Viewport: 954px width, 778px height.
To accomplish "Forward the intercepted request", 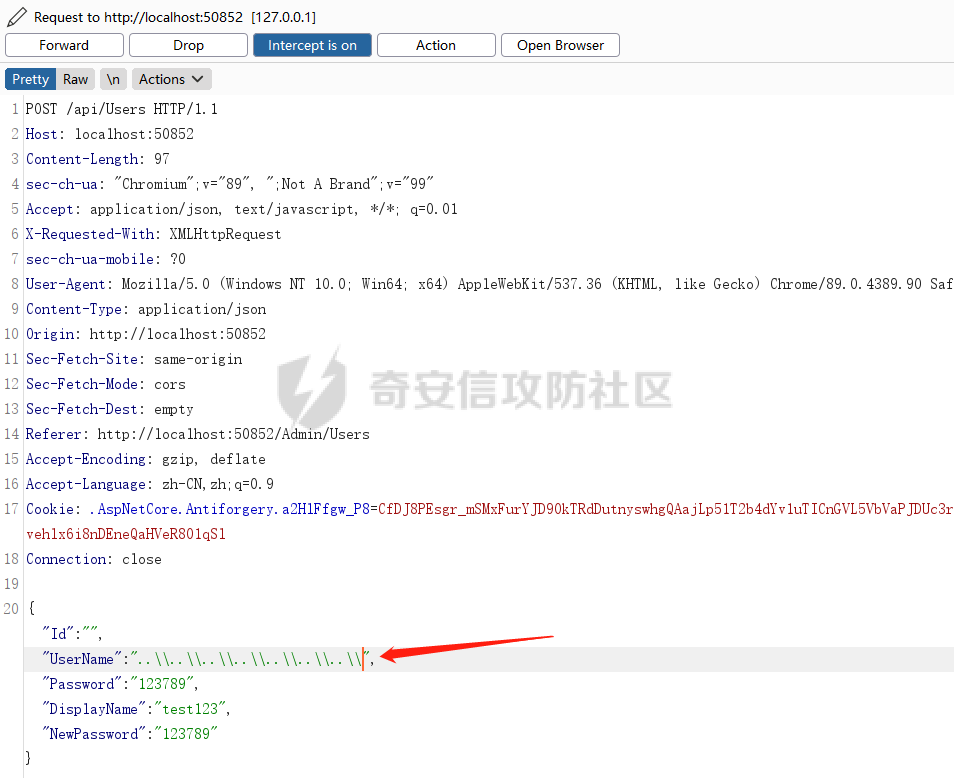I will tap(64, 45).
